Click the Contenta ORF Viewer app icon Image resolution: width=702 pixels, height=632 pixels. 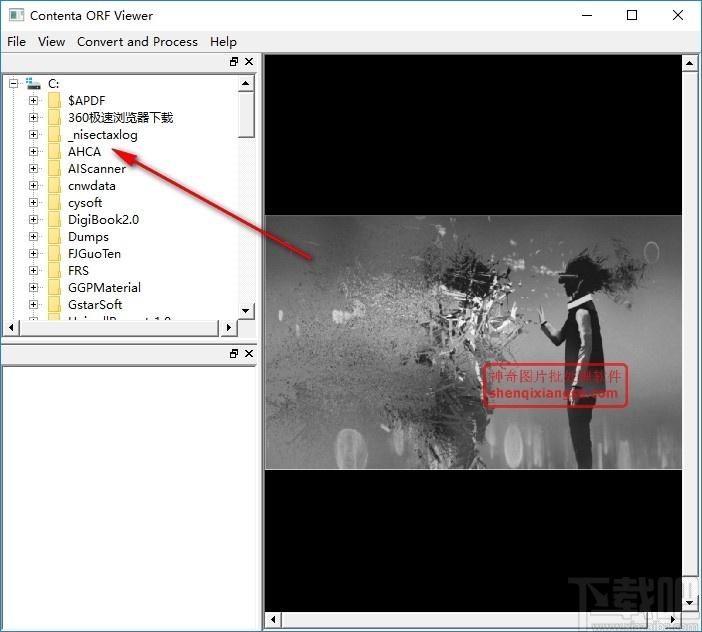pos(17,15)
